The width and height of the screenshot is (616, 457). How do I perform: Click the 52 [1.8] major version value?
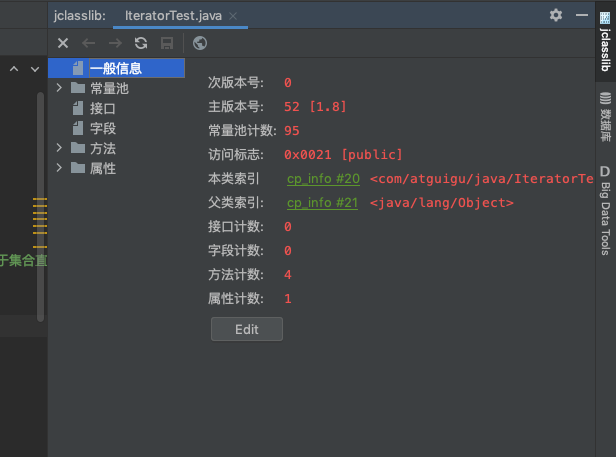(x=315, y=106)
